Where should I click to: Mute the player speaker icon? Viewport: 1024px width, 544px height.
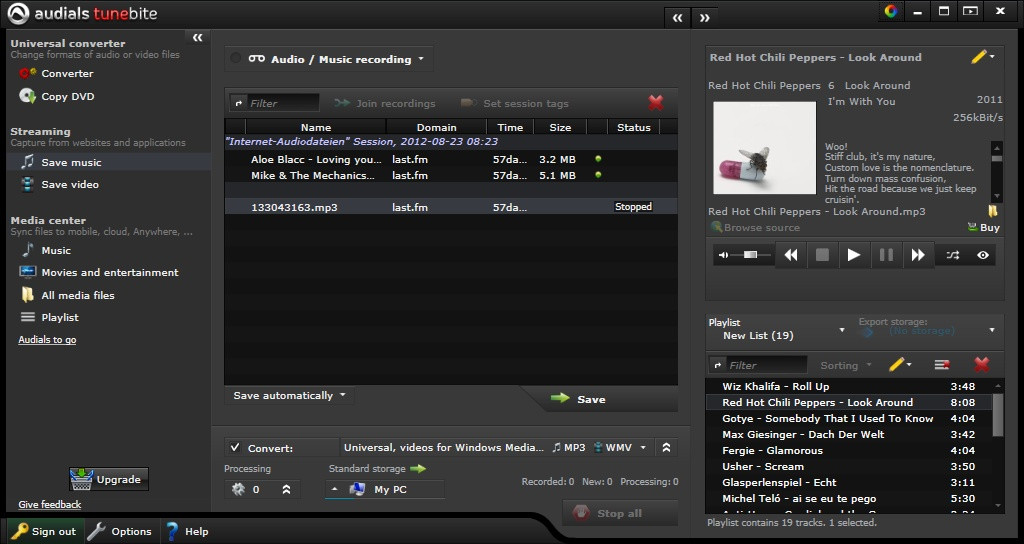point(723,255)
